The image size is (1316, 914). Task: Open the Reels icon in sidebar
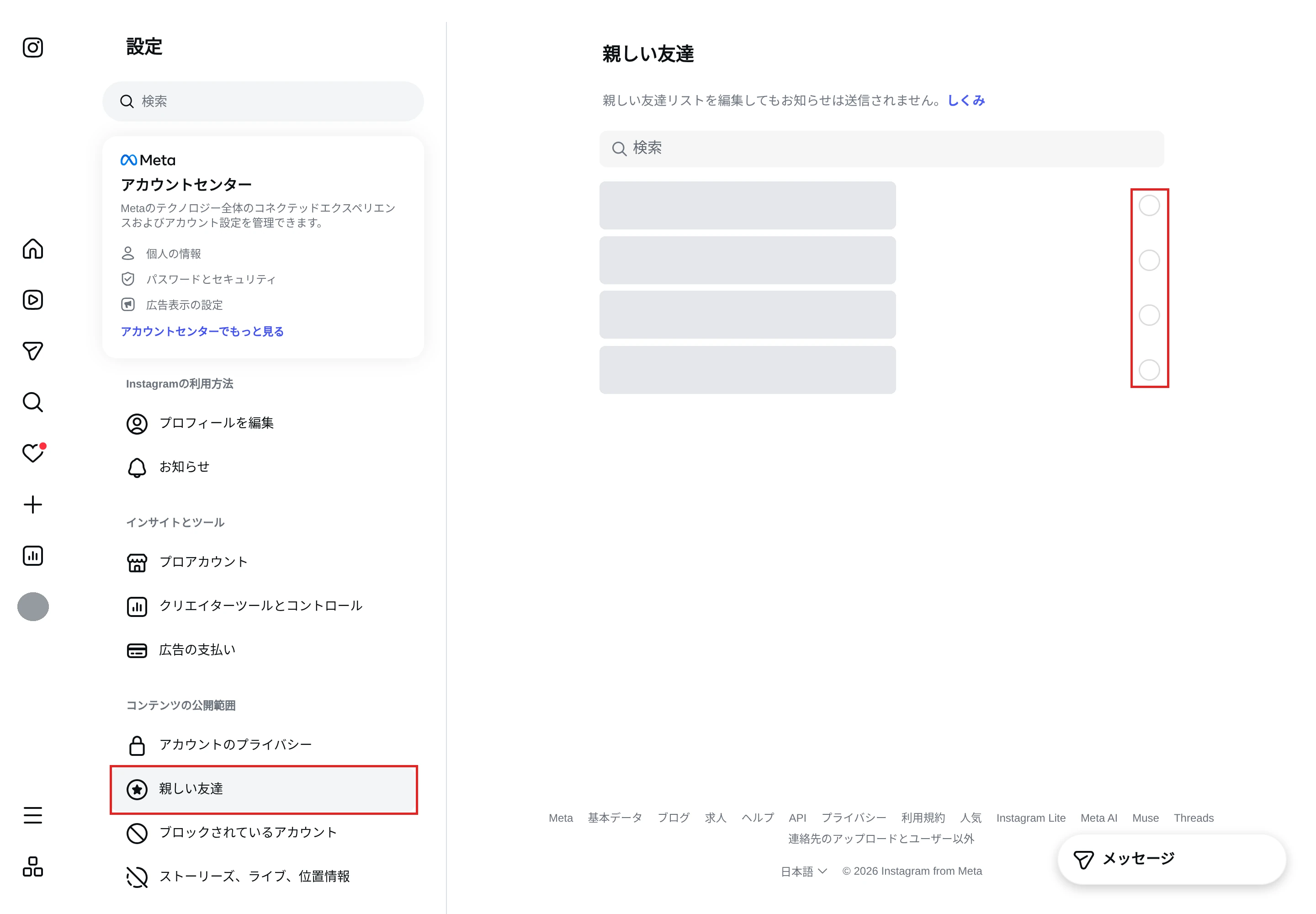coord(32,300)
